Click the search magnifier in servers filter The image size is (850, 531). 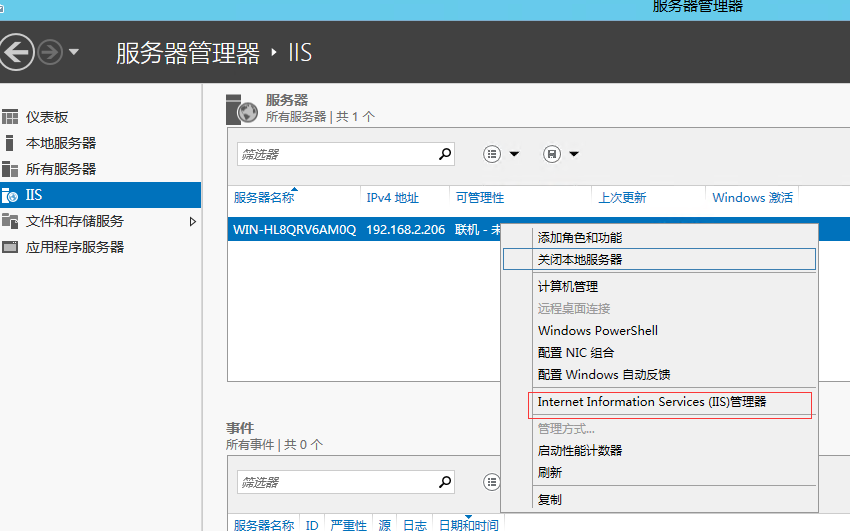pos(445,154)
